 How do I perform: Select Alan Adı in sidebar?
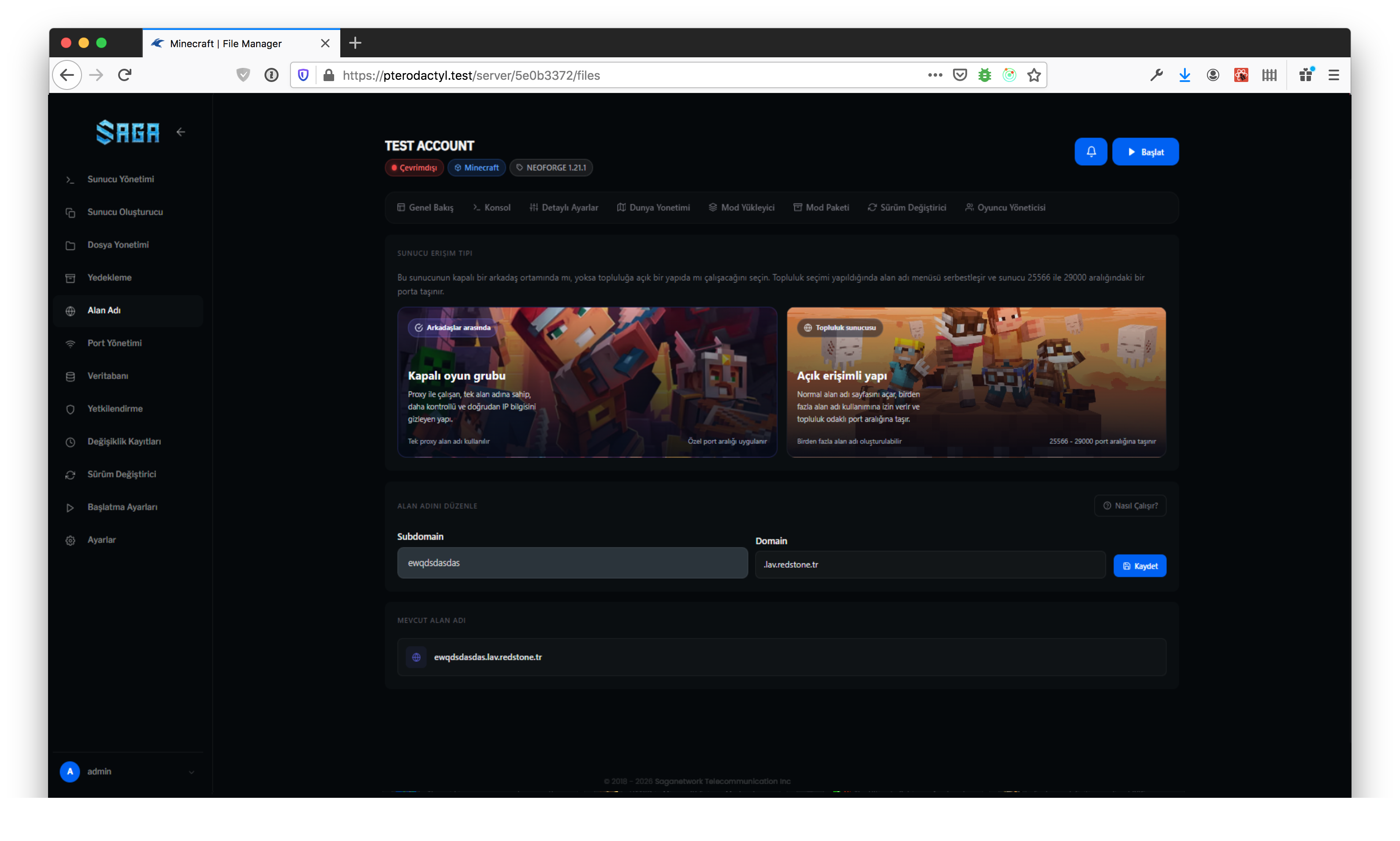pyautogui.click(x=128, y=311)
